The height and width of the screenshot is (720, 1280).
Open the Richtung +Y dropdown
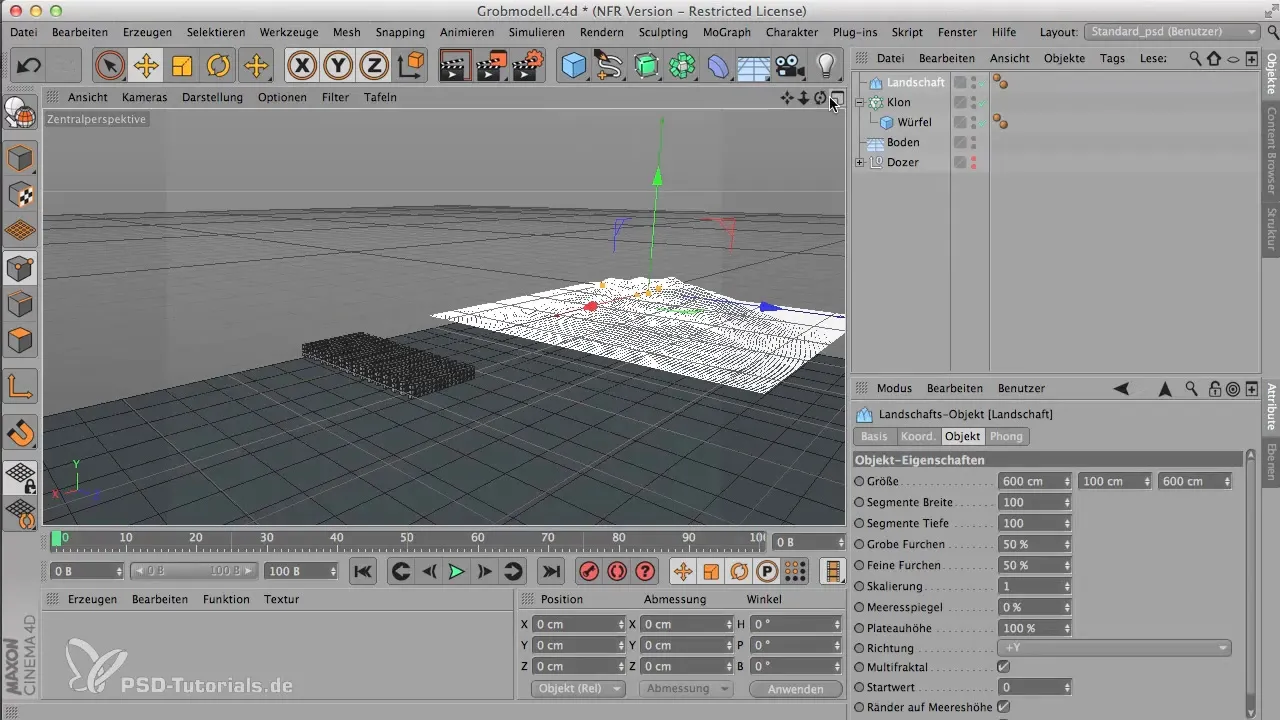point(1114,648)
